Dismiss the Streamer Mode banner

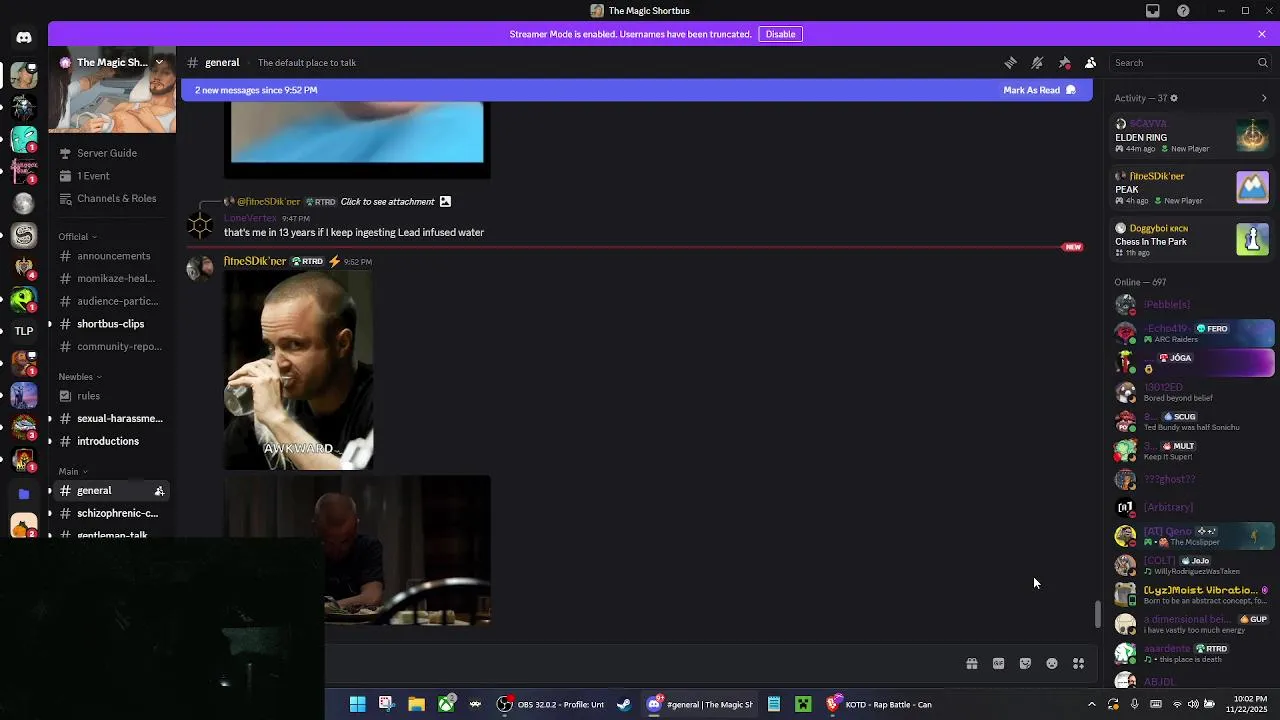click(1262, 34)
